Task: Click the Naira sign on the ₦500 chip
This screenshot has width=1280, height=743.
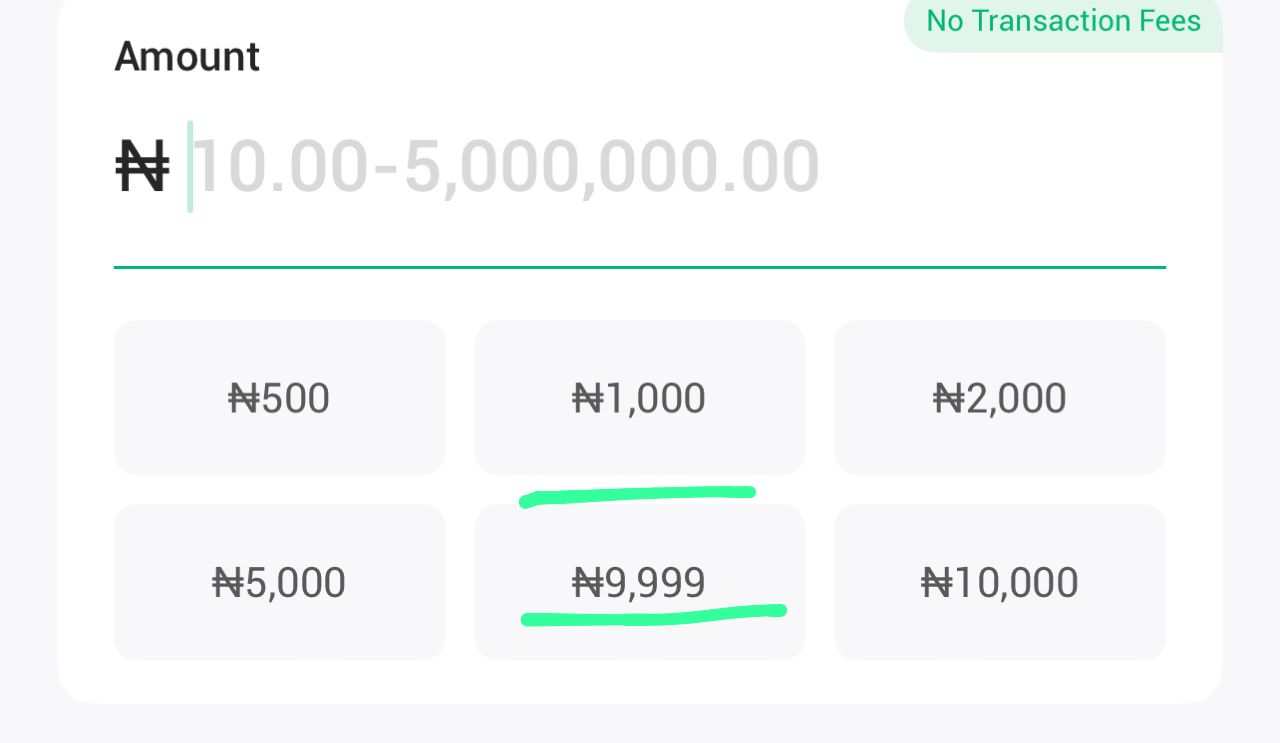Action: tap(243, 399)
